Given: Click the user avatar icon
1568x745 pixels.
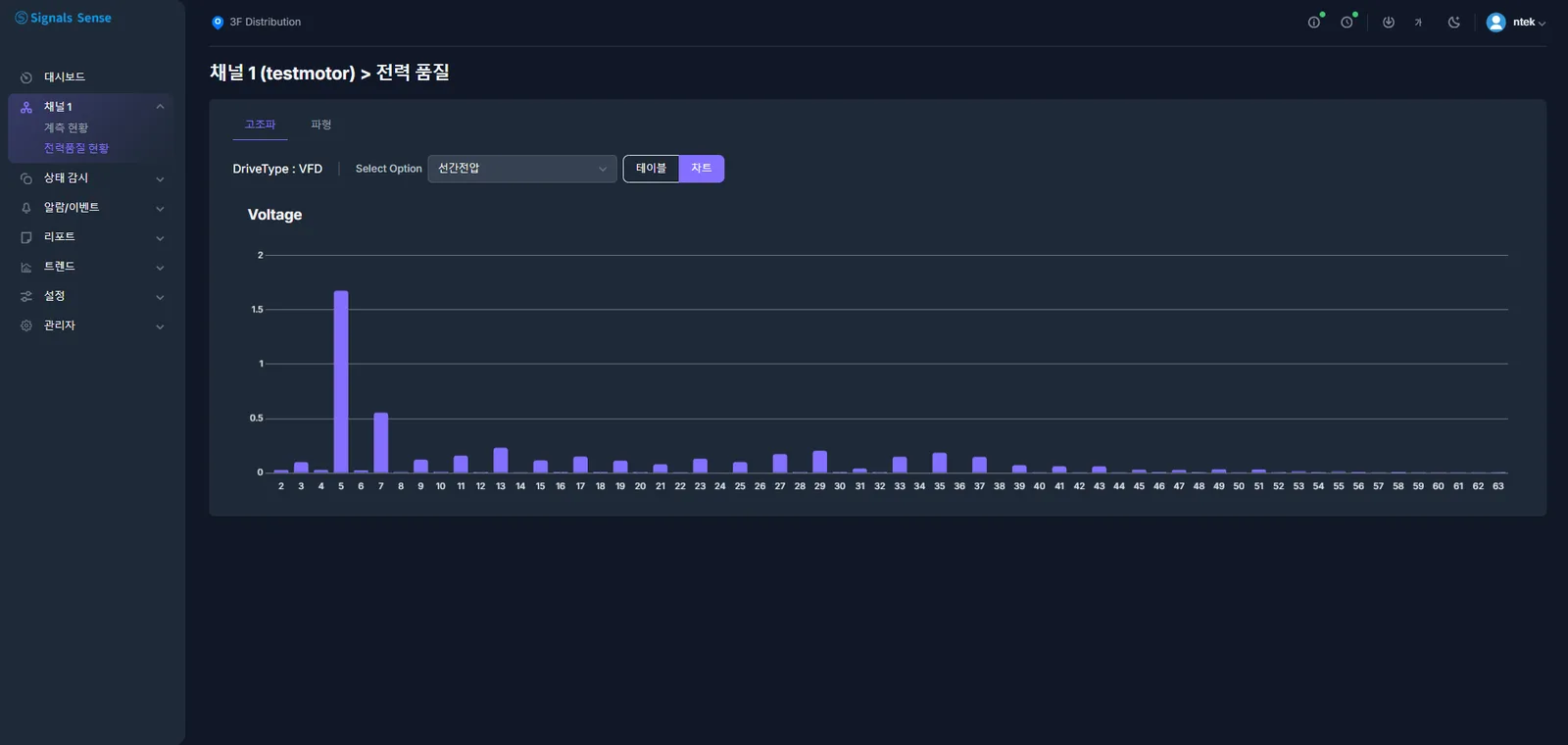Looking at the screenshot, I should (x=1495, y=23).
